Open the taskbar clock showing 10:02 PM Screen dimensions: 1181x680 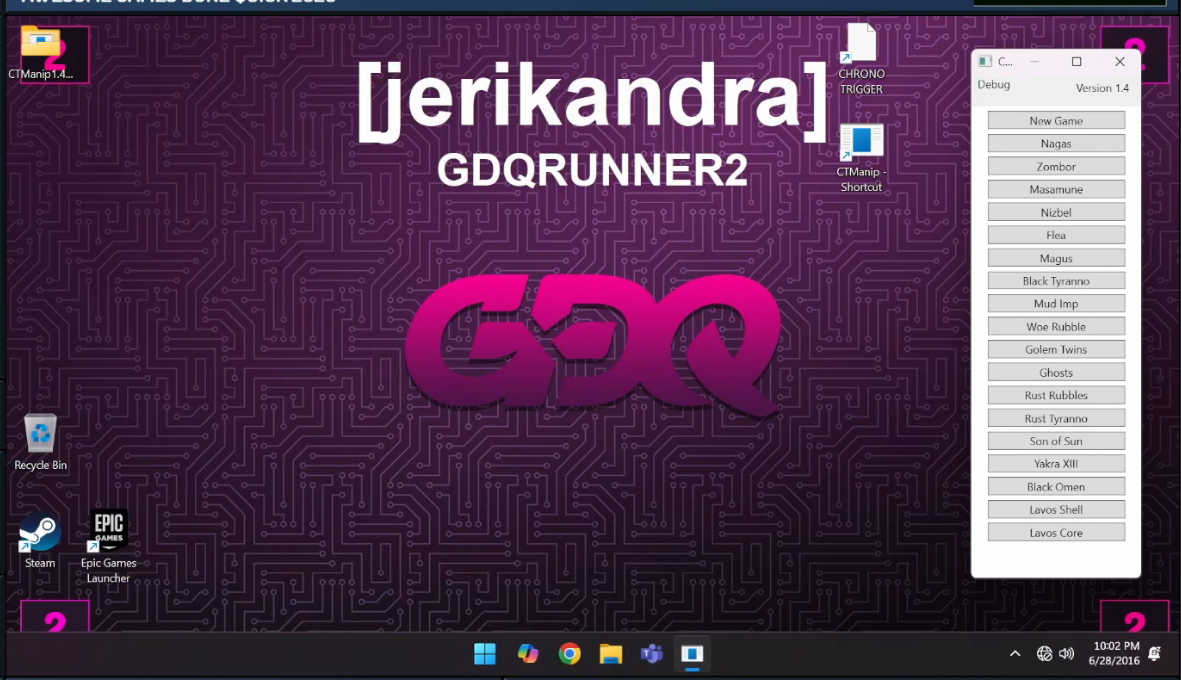coord(1115,654)
